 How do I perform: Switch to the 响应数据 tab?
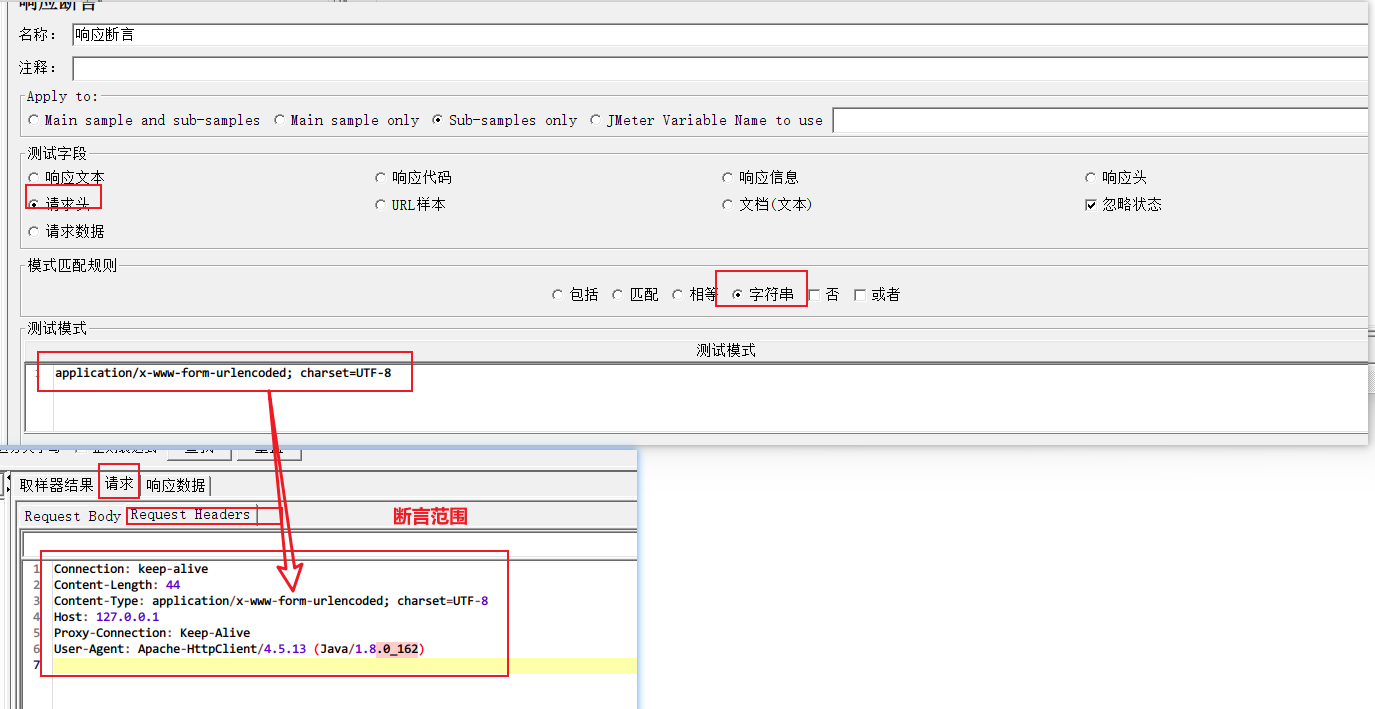click(x=176, y=485)
